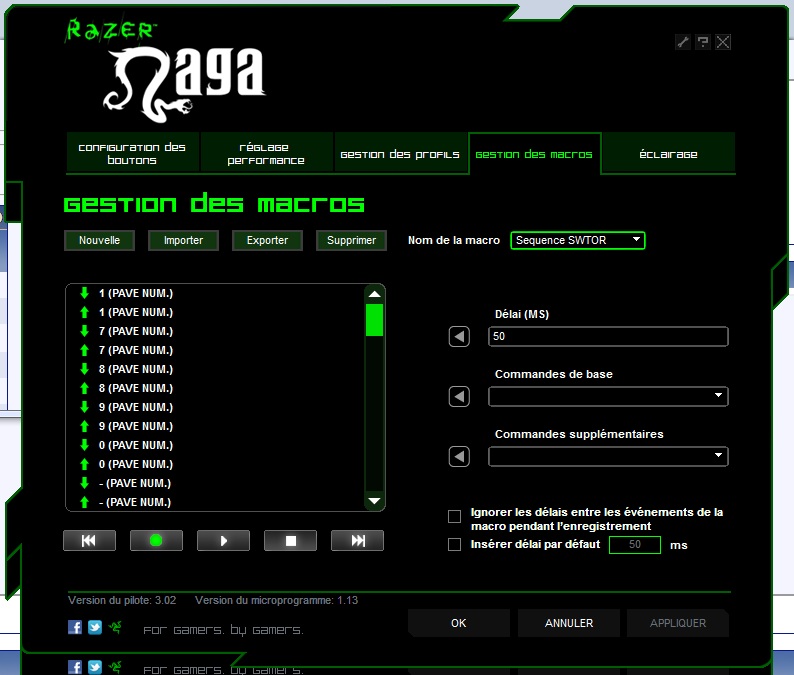Click Délai (MS) input field
This screenshot has height=675, width=794.
point(608,337)
